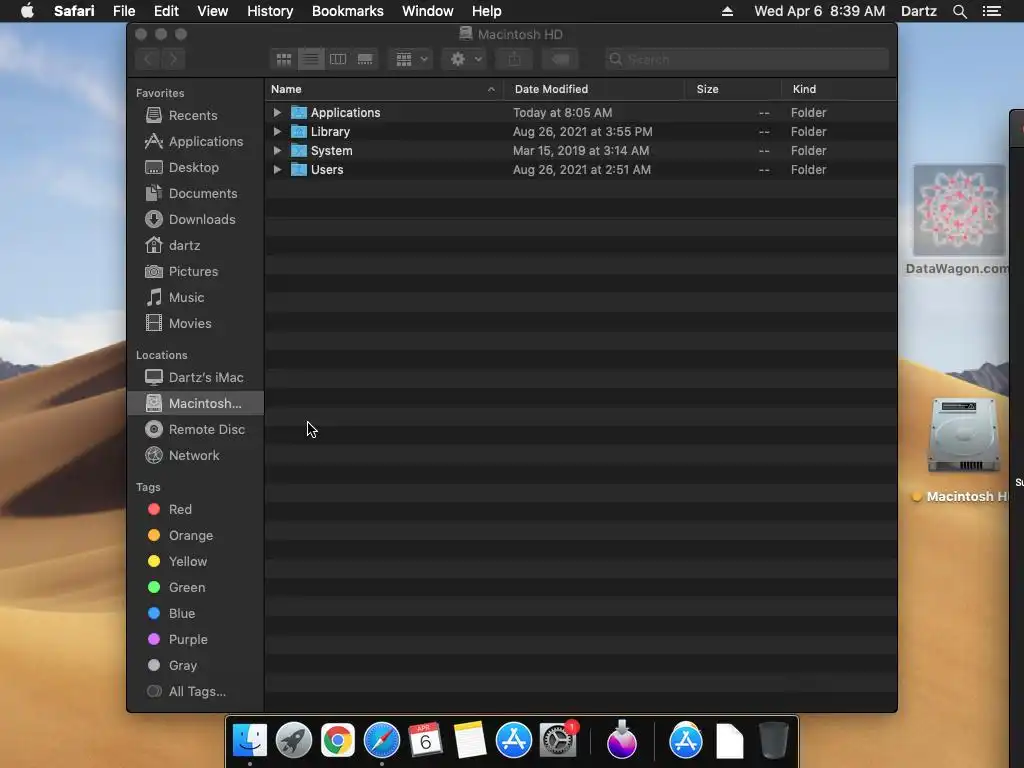Viewport: 1024px width, 768px height.
Task: Open the Apple menu
Action: [x=27, y=11]
